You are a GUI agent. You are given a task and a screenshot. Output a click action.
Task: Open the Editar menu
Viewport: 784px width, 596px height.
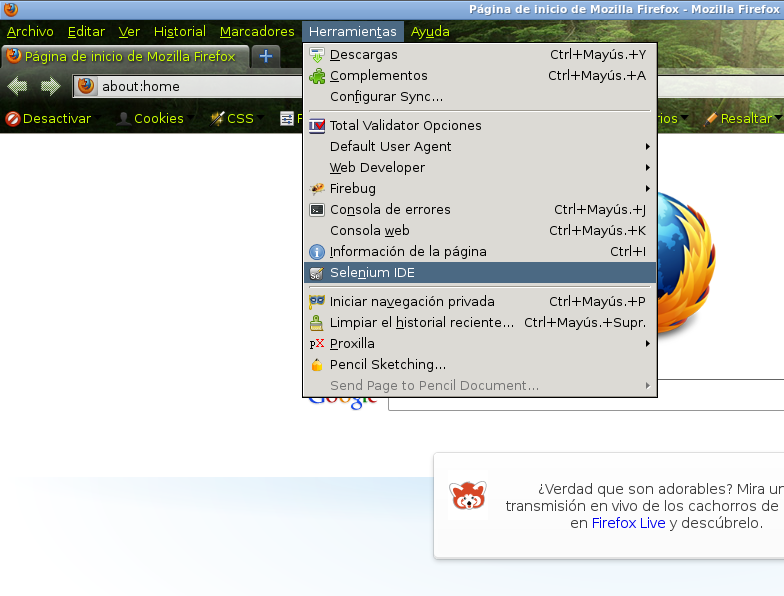pyautogui.click(x=86, y=32)
